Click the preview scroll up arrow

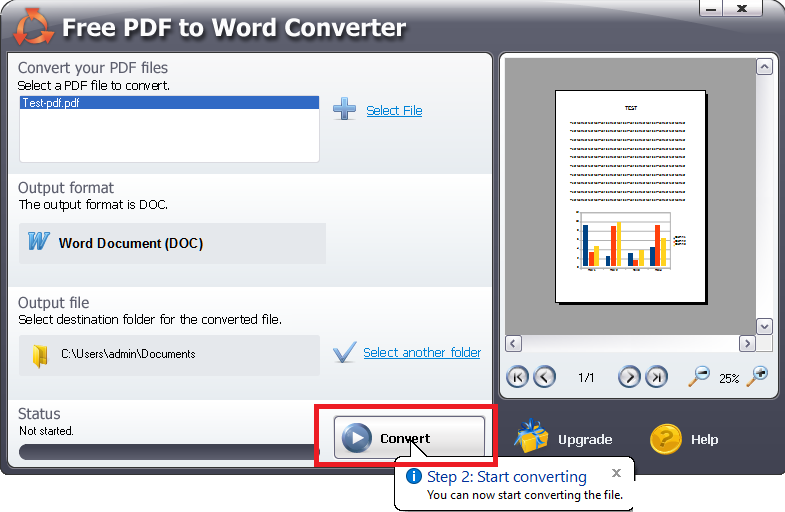click(x=764, y=67)
